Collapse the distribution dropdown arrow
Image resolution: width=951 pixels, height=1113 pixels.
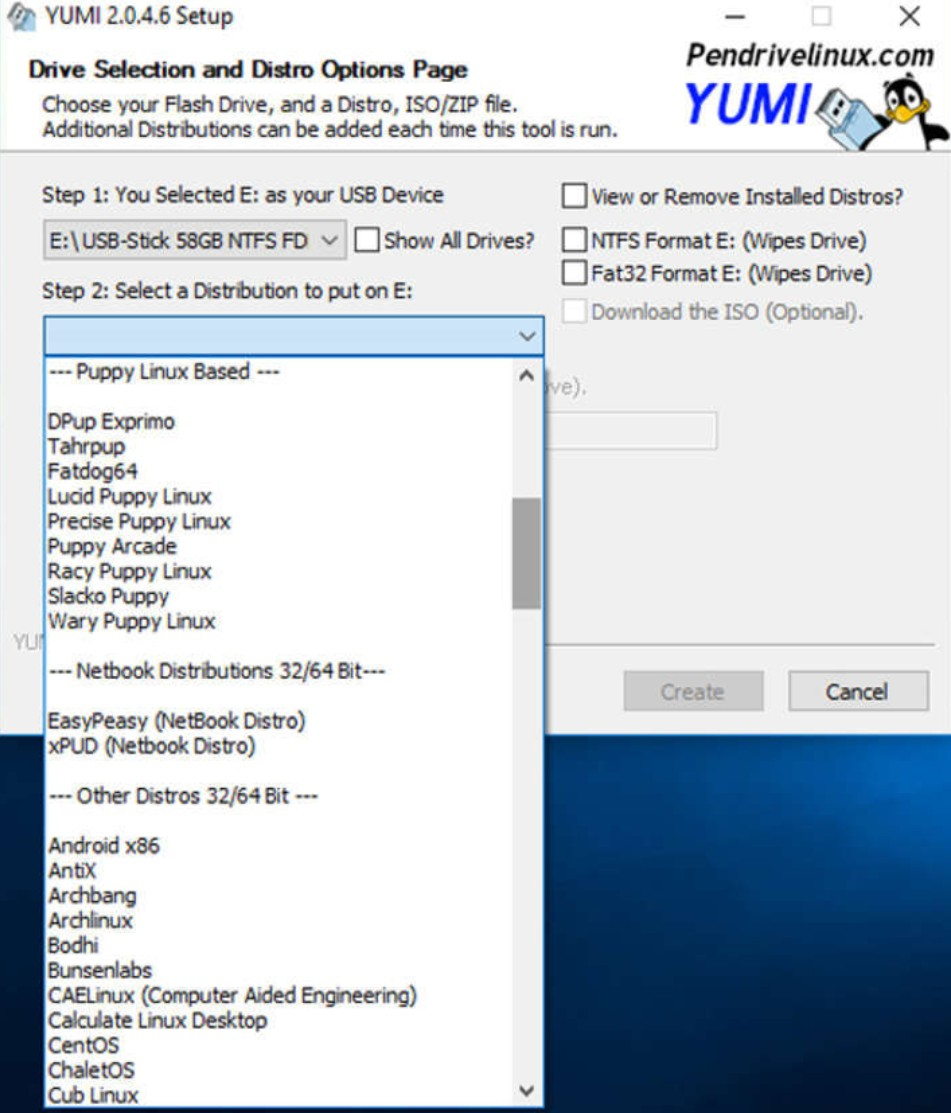527,336
